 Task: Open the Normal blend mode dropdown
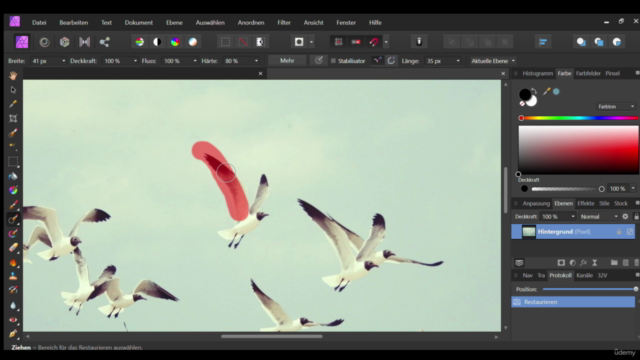point(598,216)
